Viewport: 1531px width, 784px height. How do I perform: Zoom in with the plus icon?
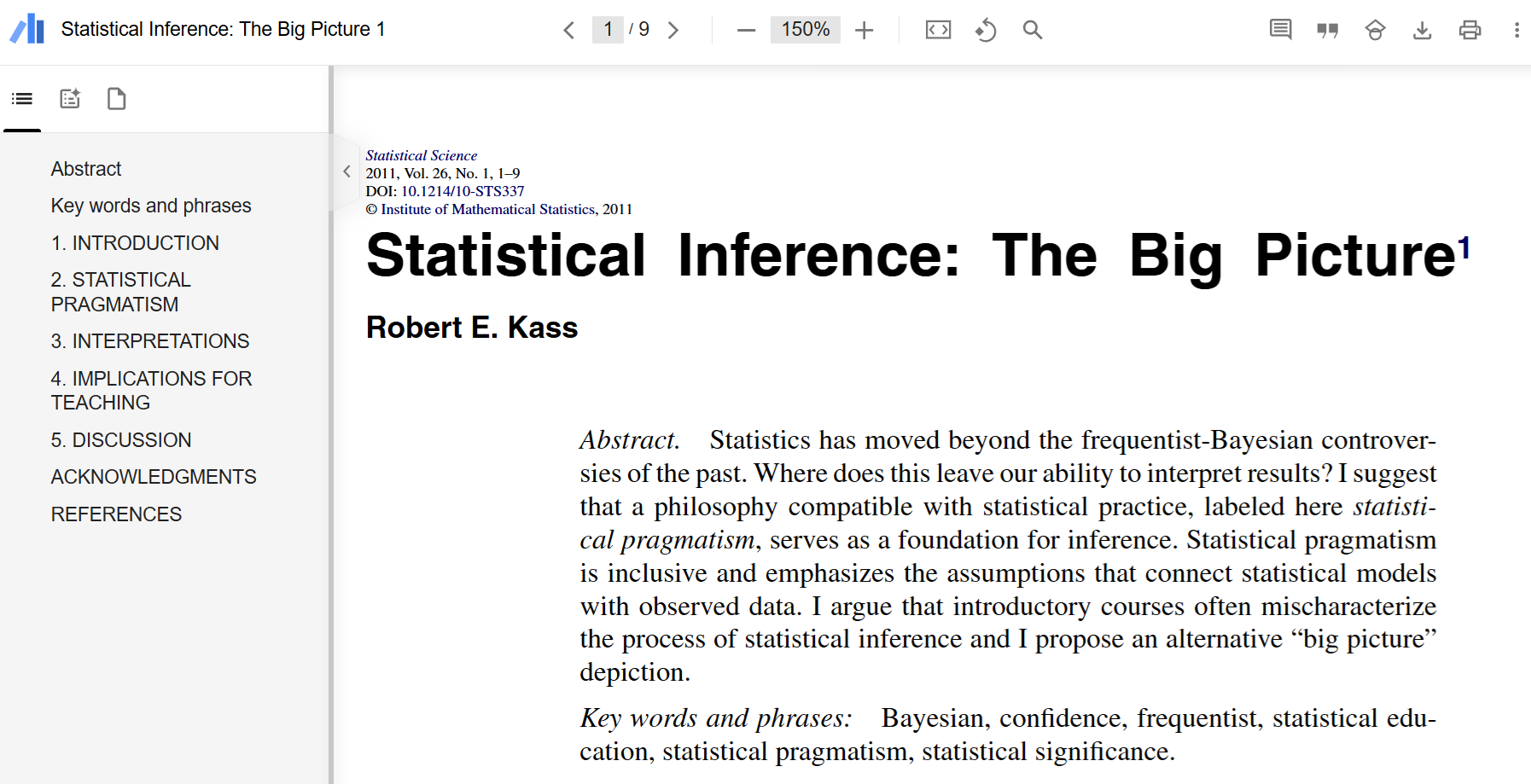[864, 31]
